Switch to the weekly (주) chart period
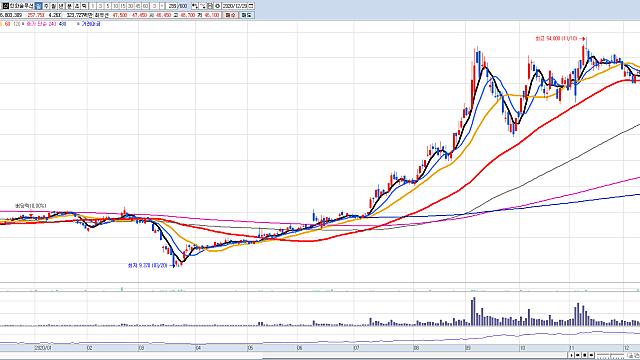The height and width of the screenshot is (360, 640). tap(46, 6)
